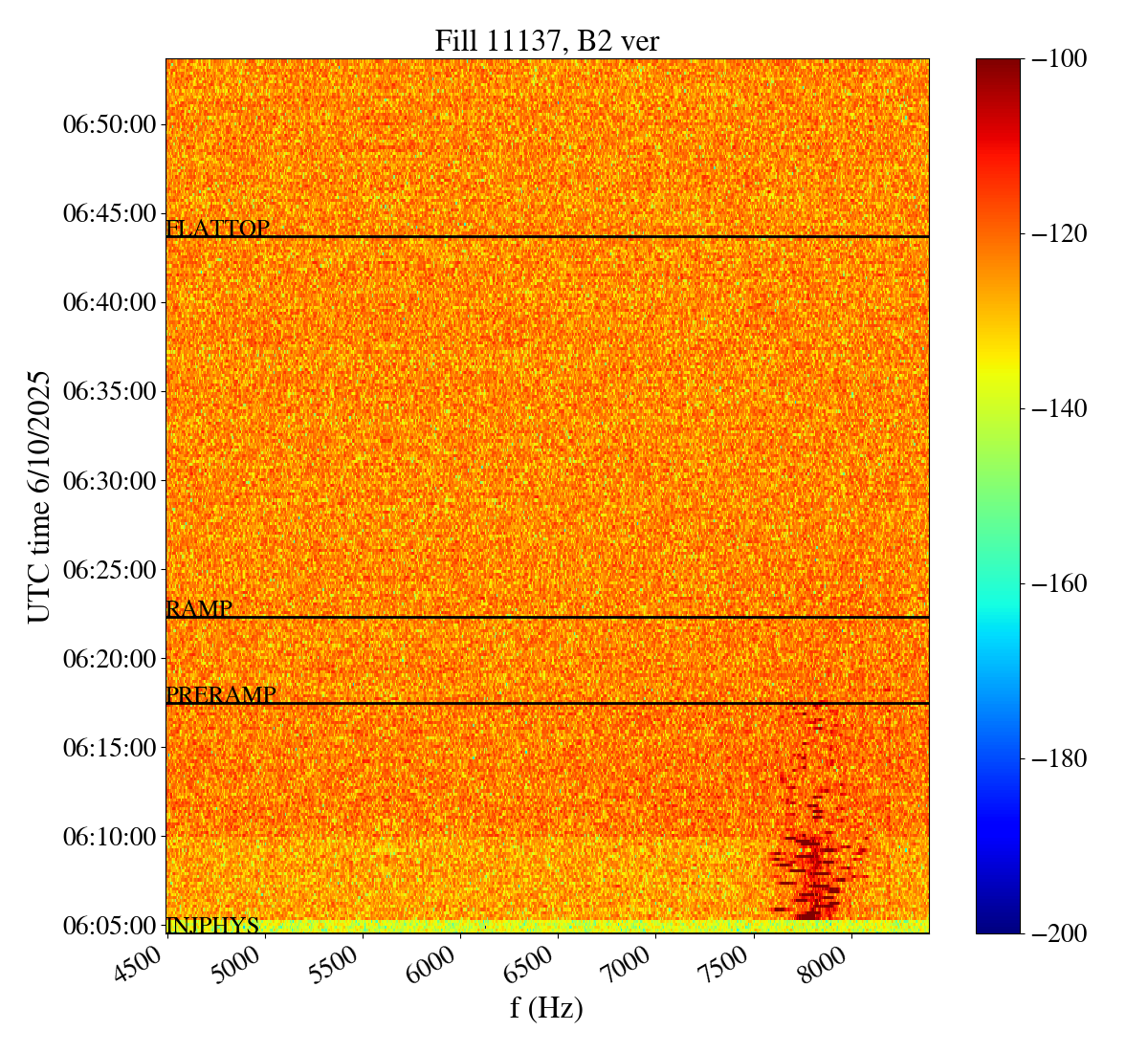Select the 06:50:00 time tick label
Viewport: 1148px width, 1052px height.
(x=109, y=124)
